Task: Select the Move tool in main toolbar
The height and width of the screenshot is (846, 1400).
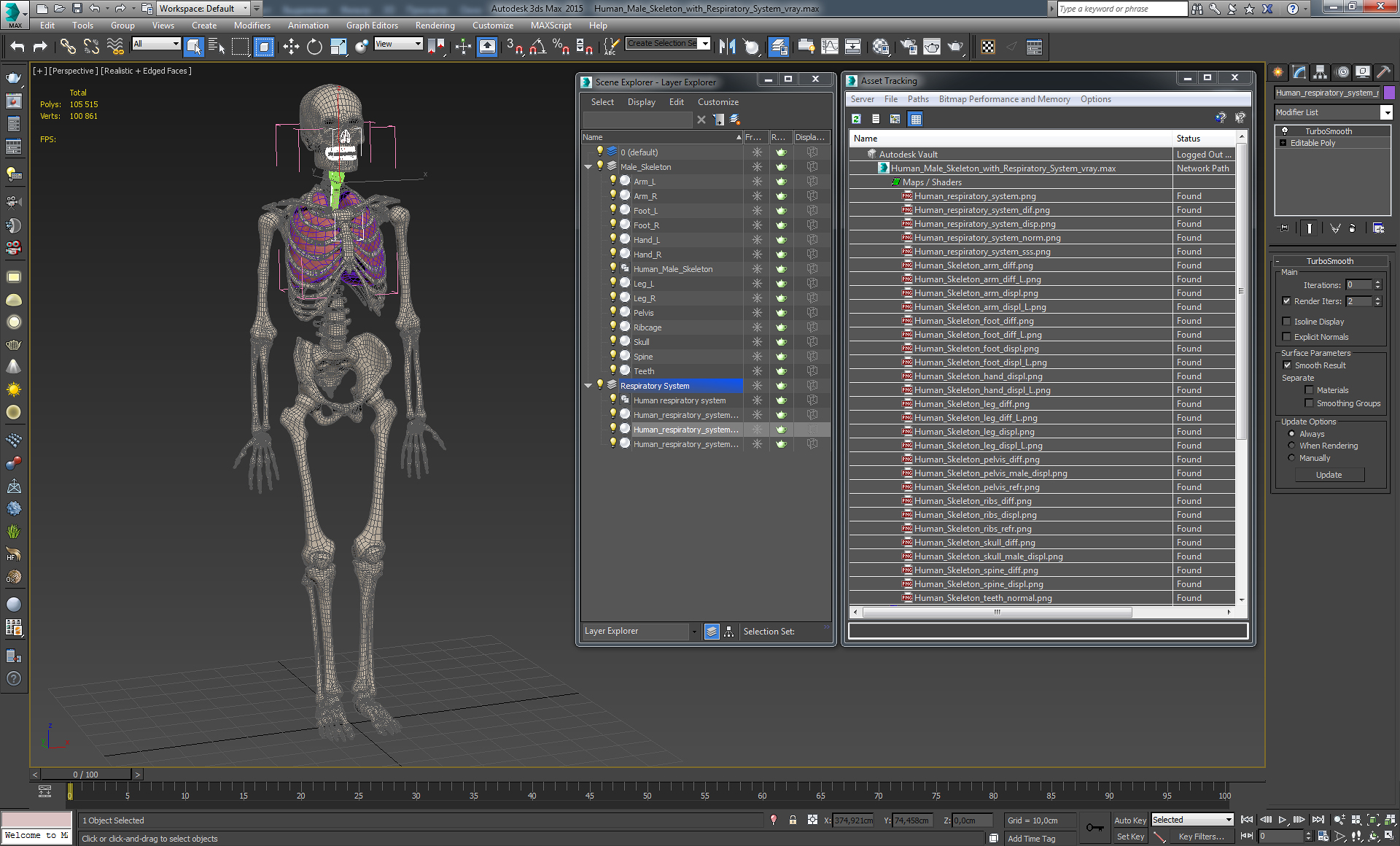Action: pos(291,47)
